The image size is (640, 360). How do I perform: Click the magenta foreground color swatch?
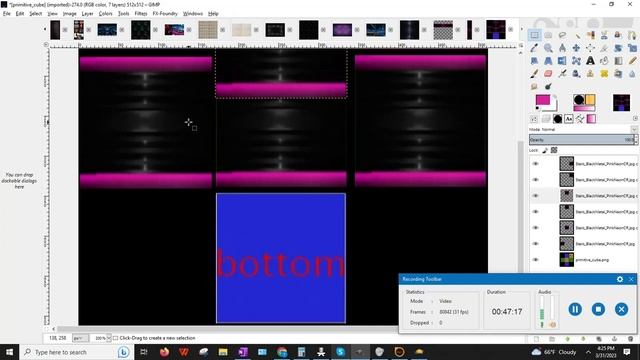[x=542, y=100]
